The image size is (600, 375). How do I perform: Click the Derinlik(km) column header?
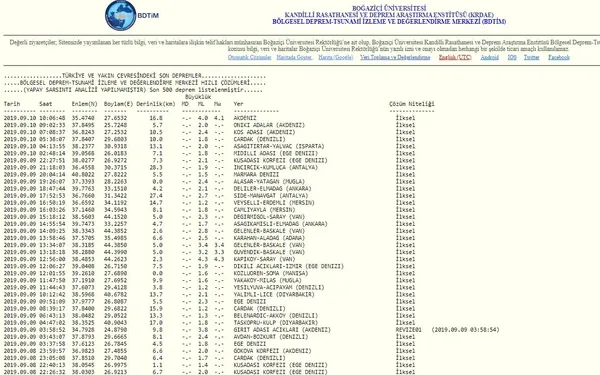click(x=156, y=104)
